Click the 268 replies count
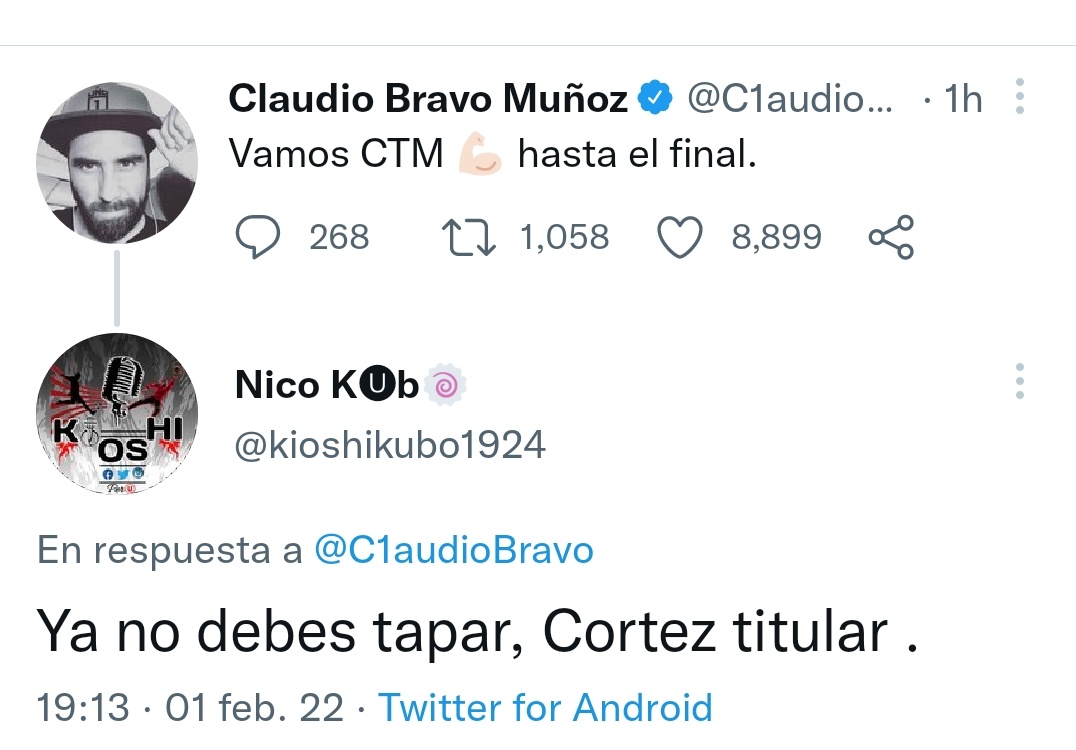The height and width of the screenshot is (750, 1076). point(339,238)
